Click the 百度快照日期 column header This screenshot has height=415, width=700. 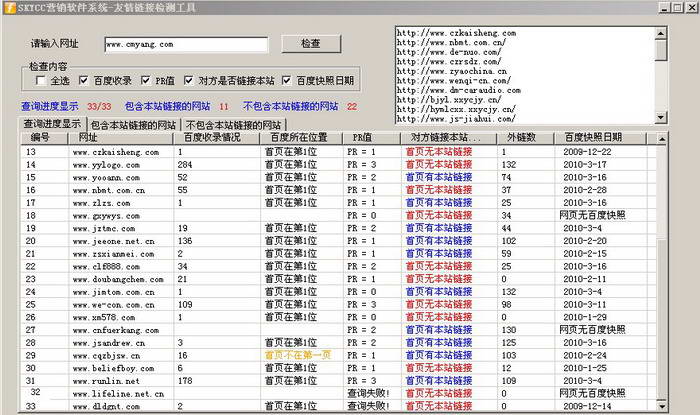tap(600, 137)
